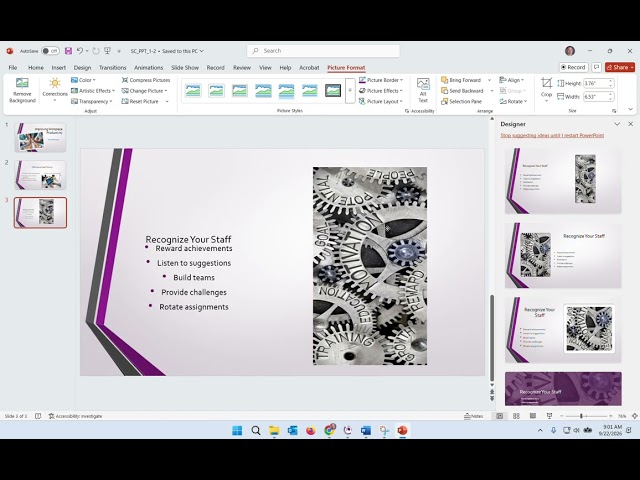640x480 pixels.
Task: Open Firefox from taskbar
Action: (311, 430)
